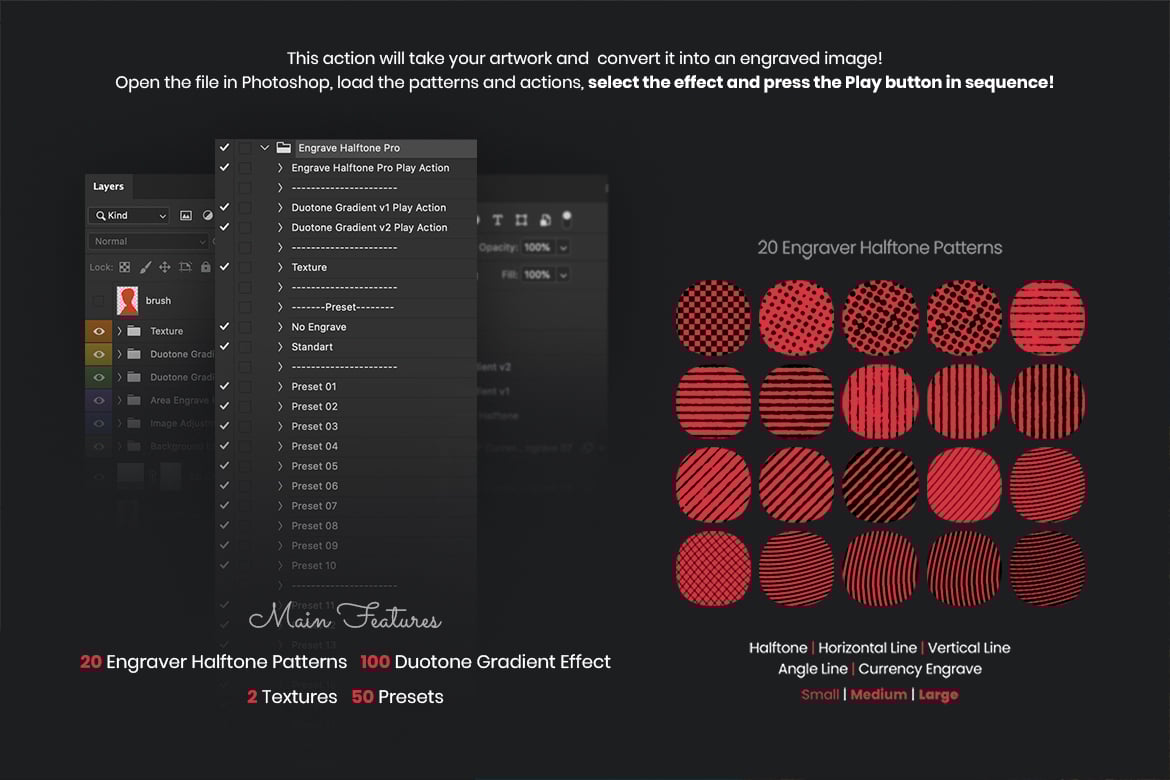The width and height of the screenshot is (1170, 780).
Task: Select the Duotone Gradient v1 Play Action
Action: pos(369,208)
